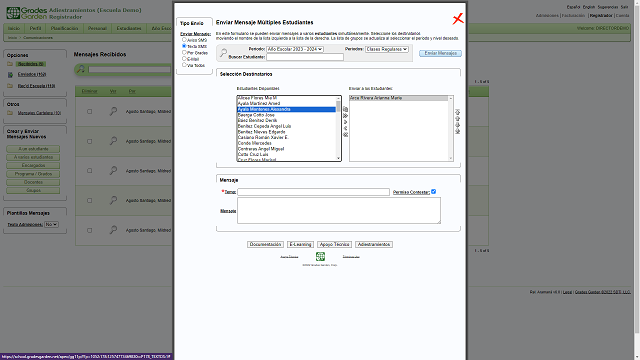This screenshot has width=640, height=360.
Task: Click the Enviados sent icon
Action: click(x=10, y=75)
